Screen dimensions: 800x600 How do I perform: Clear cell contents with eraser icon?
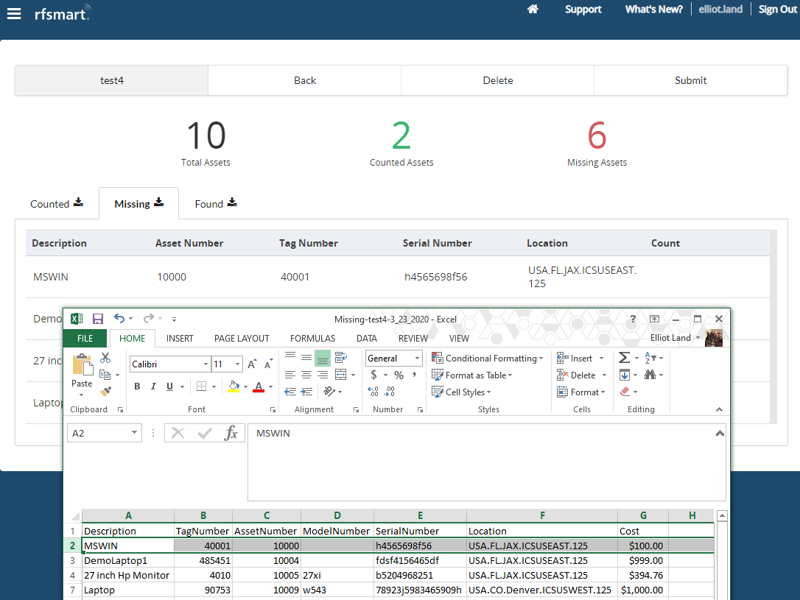click(624, 391)
